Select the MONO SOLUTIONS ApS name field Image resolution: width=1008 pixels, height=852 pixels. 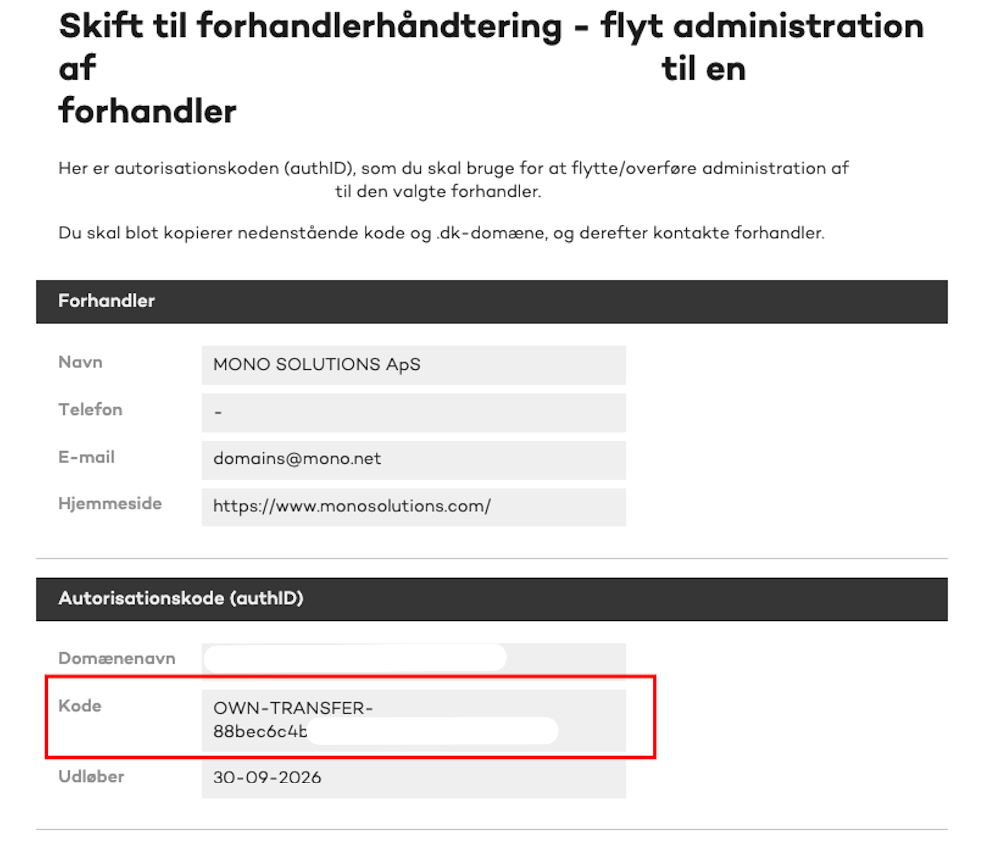pos(413,365)
